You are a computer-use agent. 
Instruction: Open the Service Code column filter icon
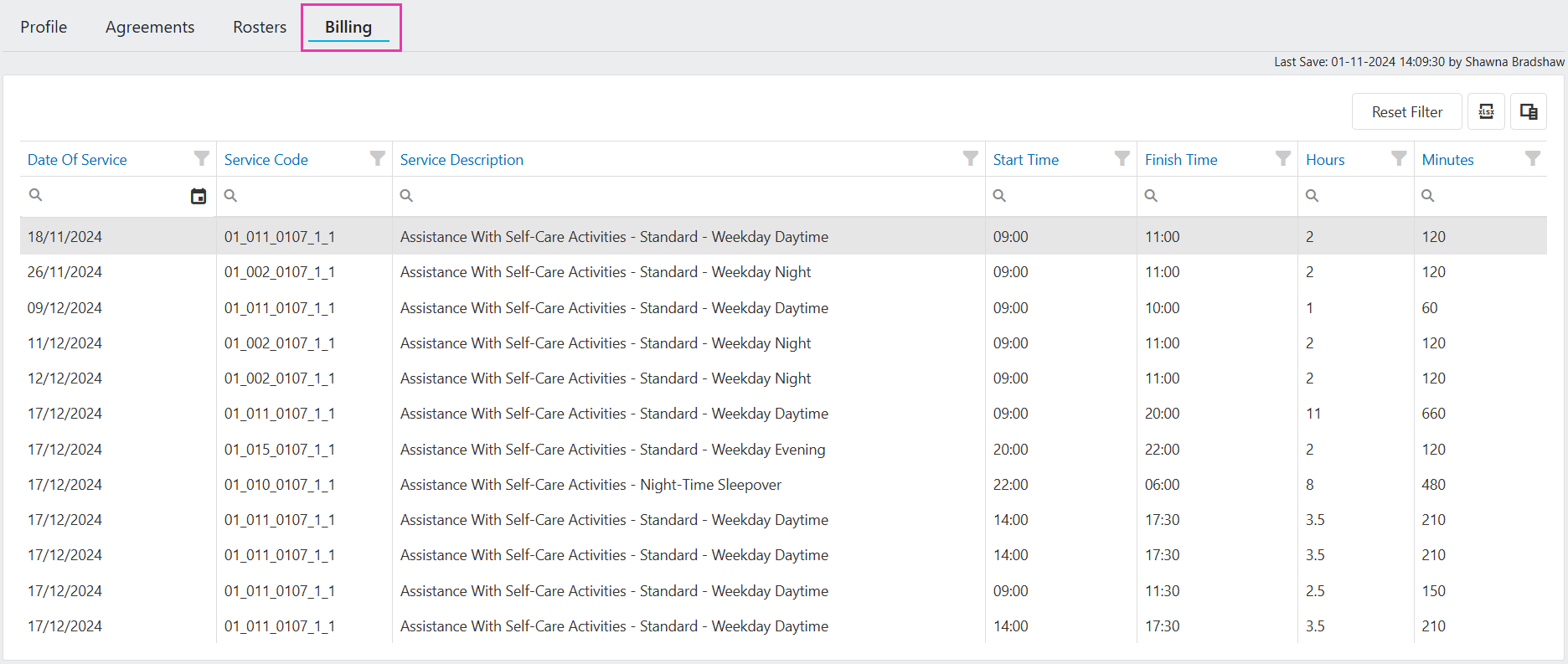[378, 158]
